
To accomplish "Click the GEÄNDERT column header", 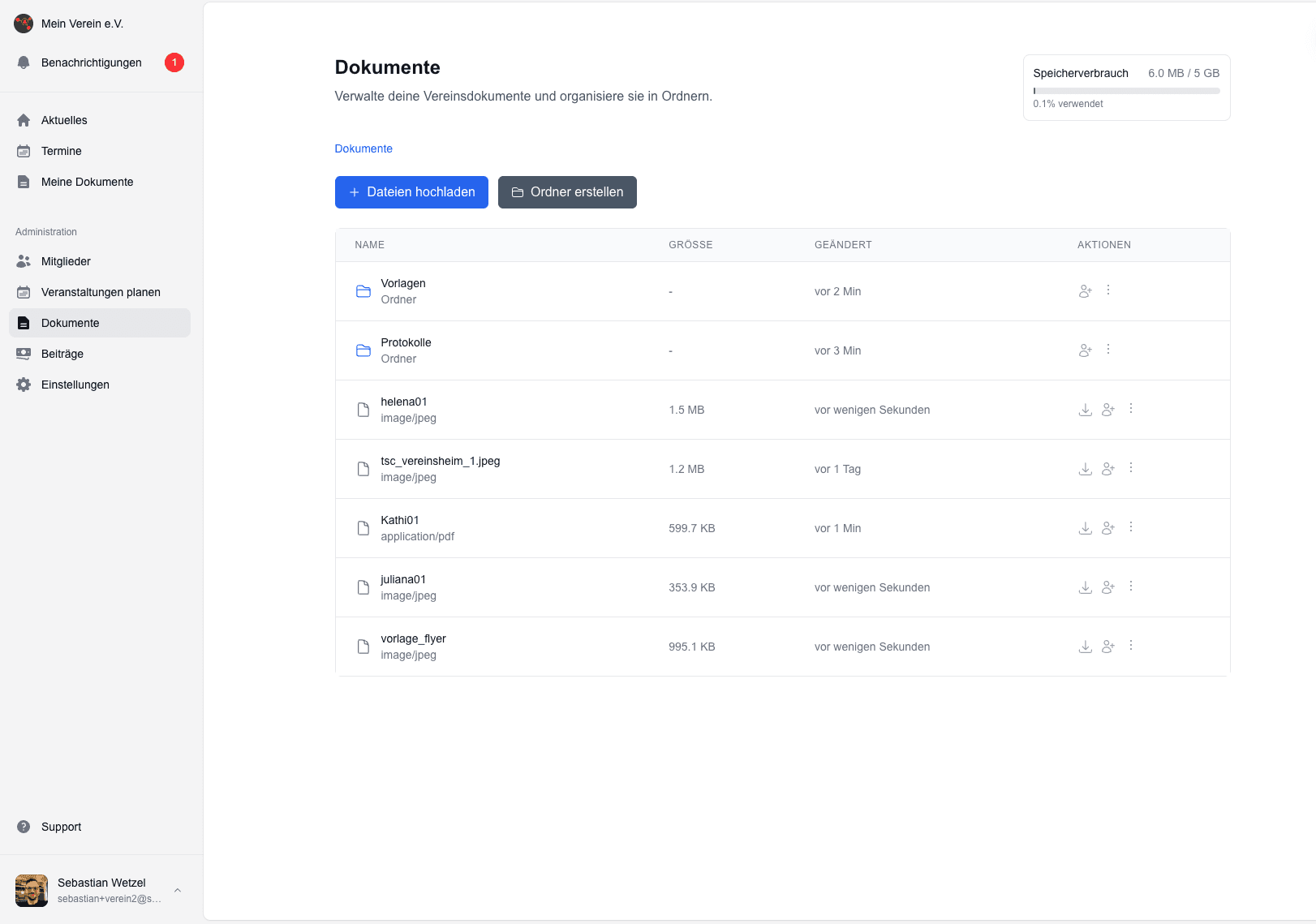I will 843,245.
